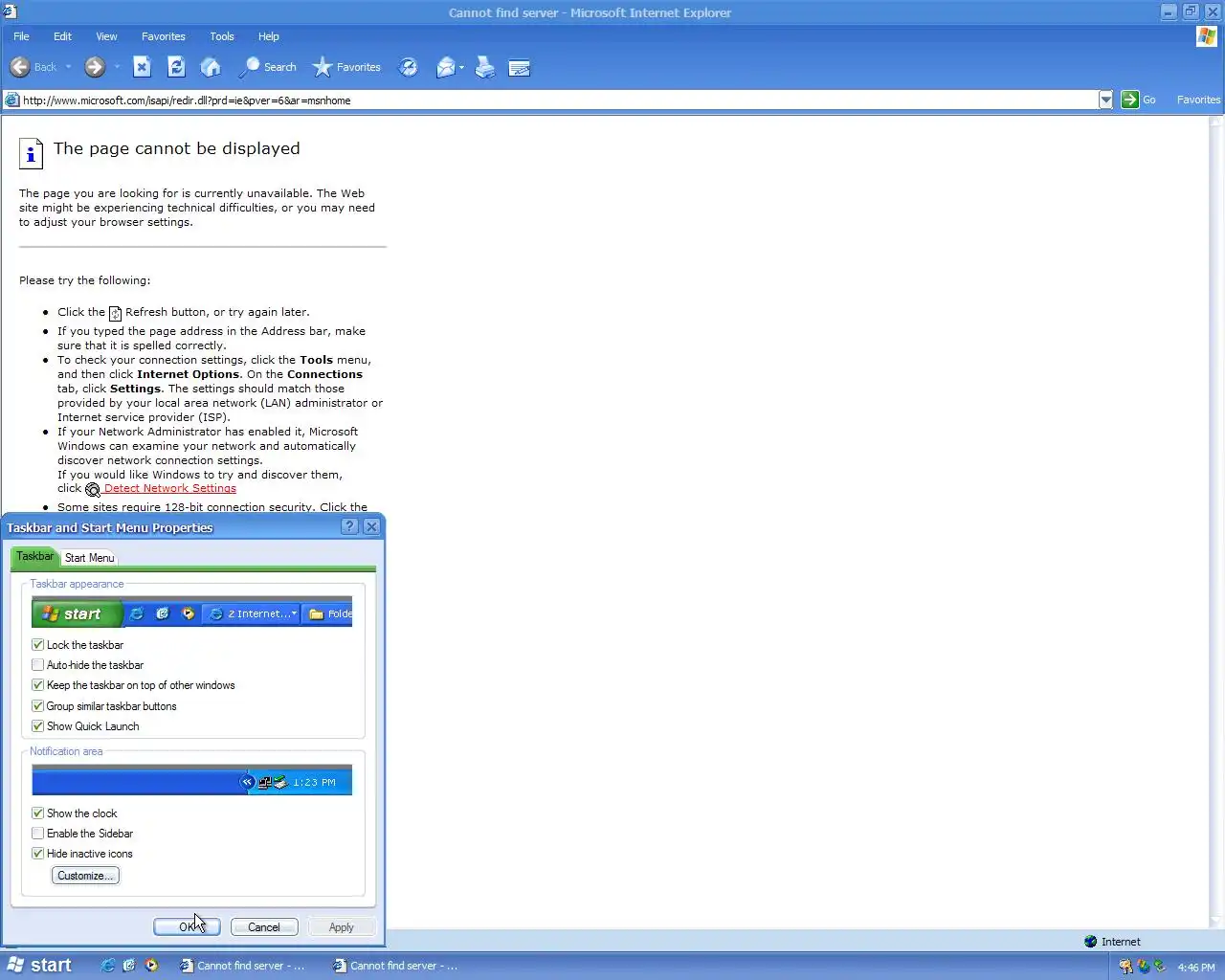Open the Forward button dropdown arrow

[x=117, y=67]
